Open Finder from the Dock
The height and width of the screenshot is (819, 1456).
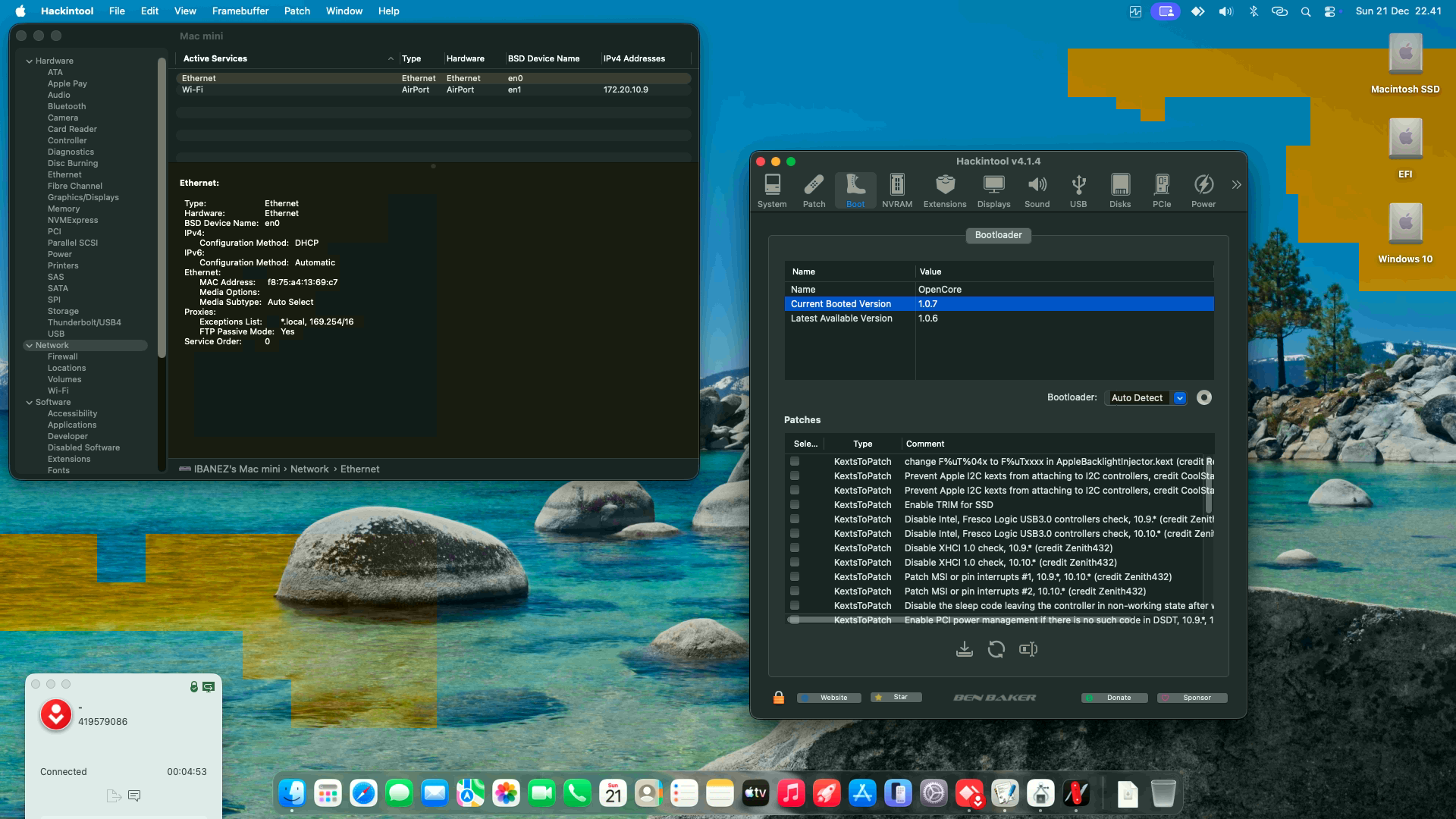pos(292,794)
